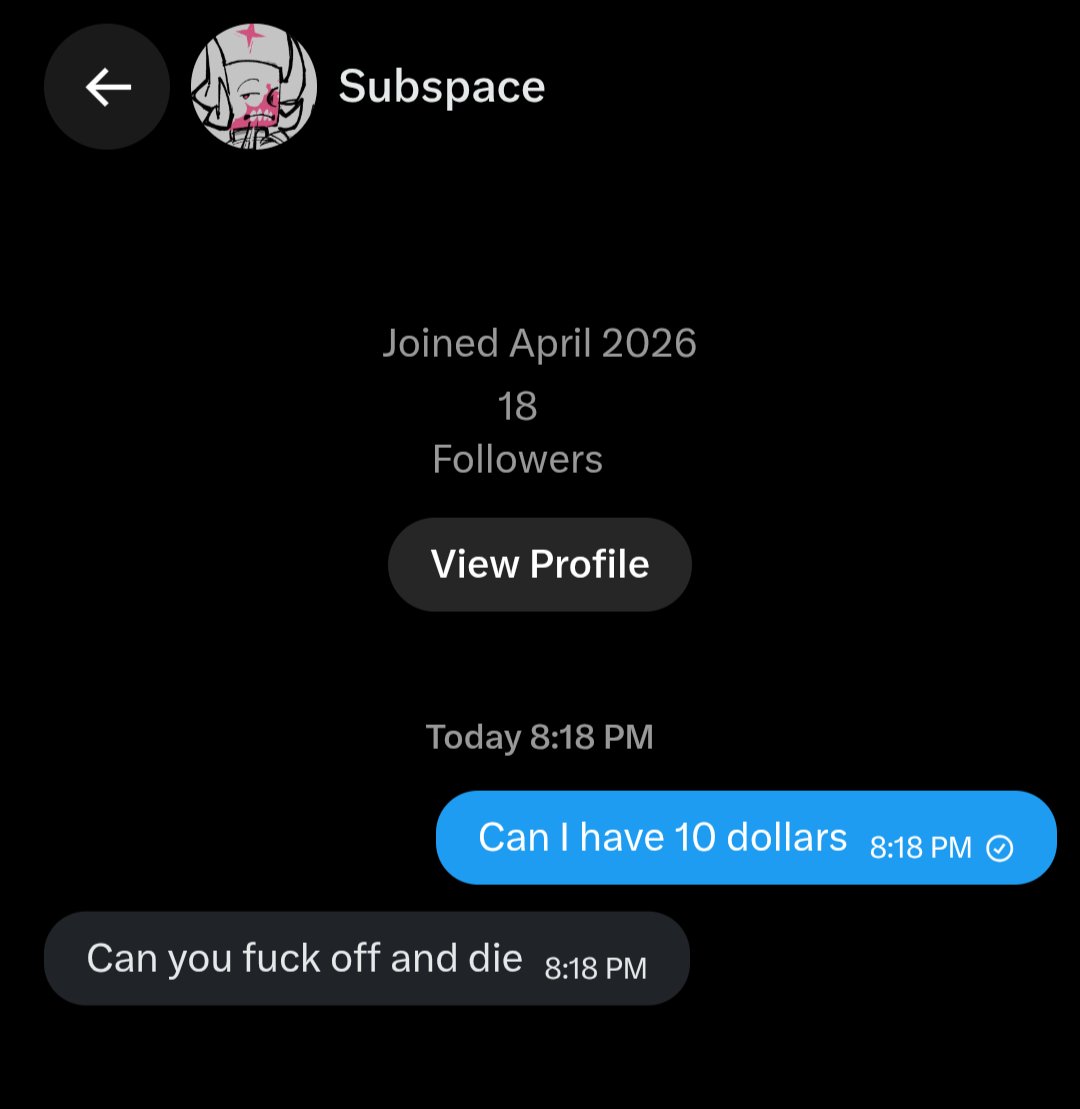Click the word 'dollars' in the sent message
The width and height of the screenshot is (1080, 1109).
click(786, 837)
